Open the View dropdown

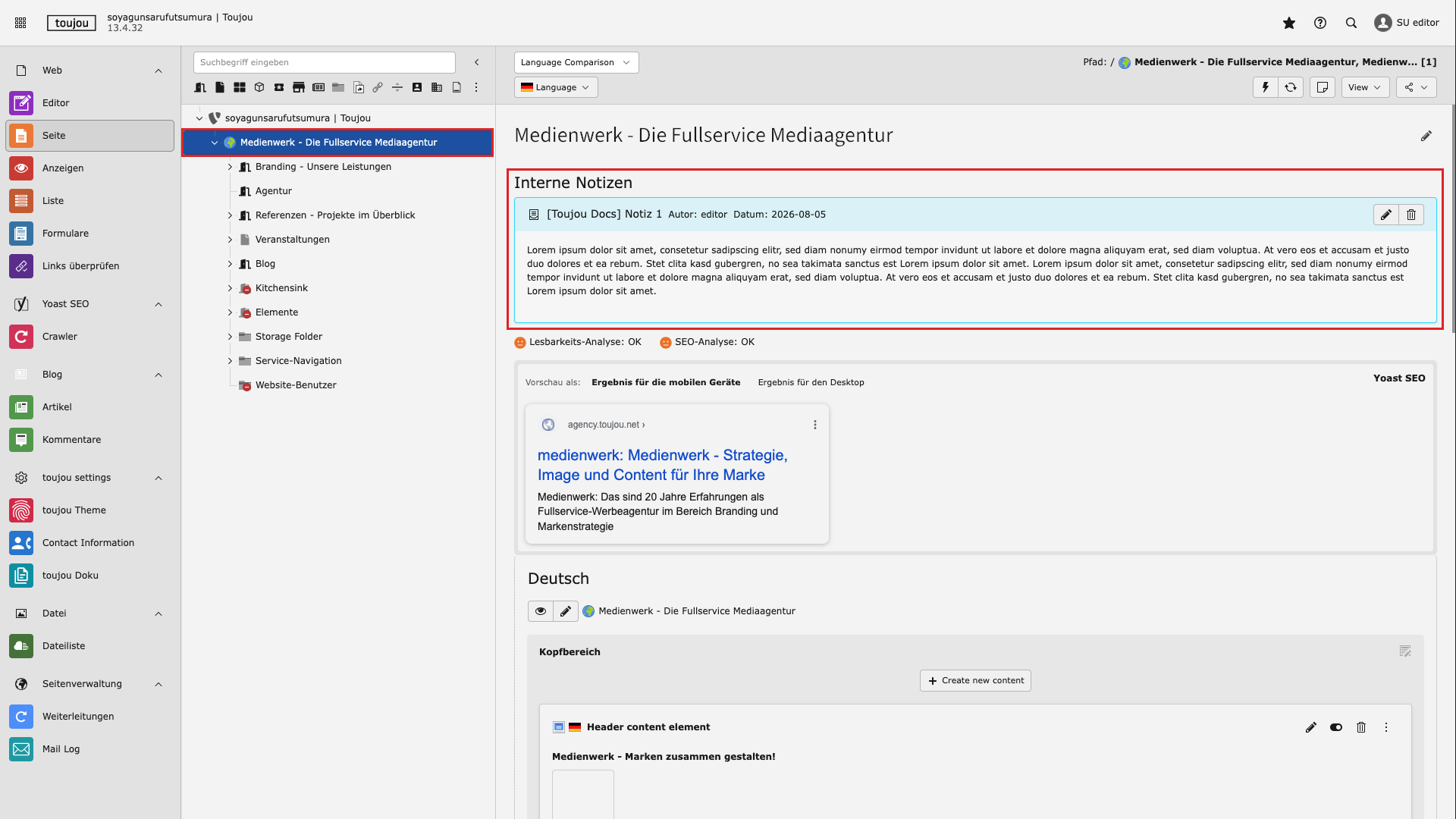[x=1366, y=87]
